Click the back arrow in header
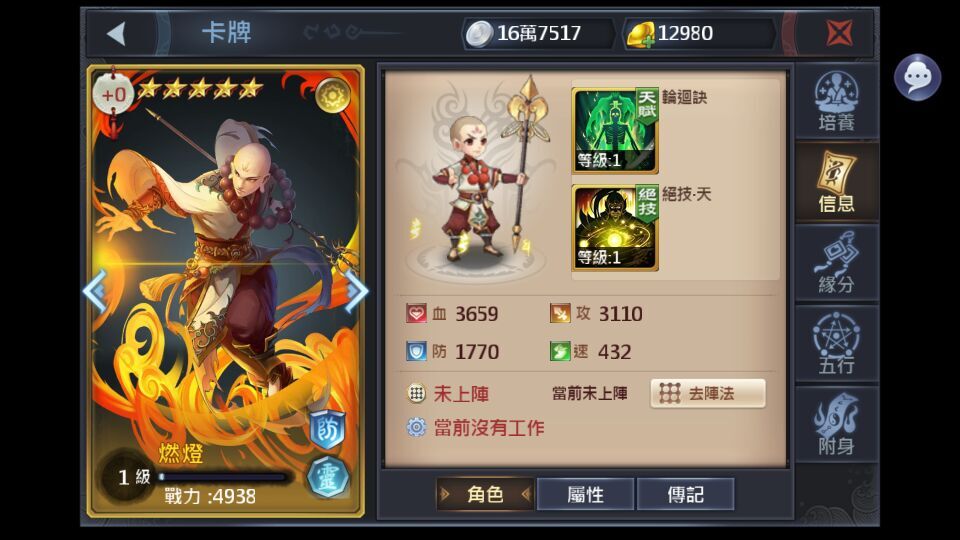 pos(117,33)
